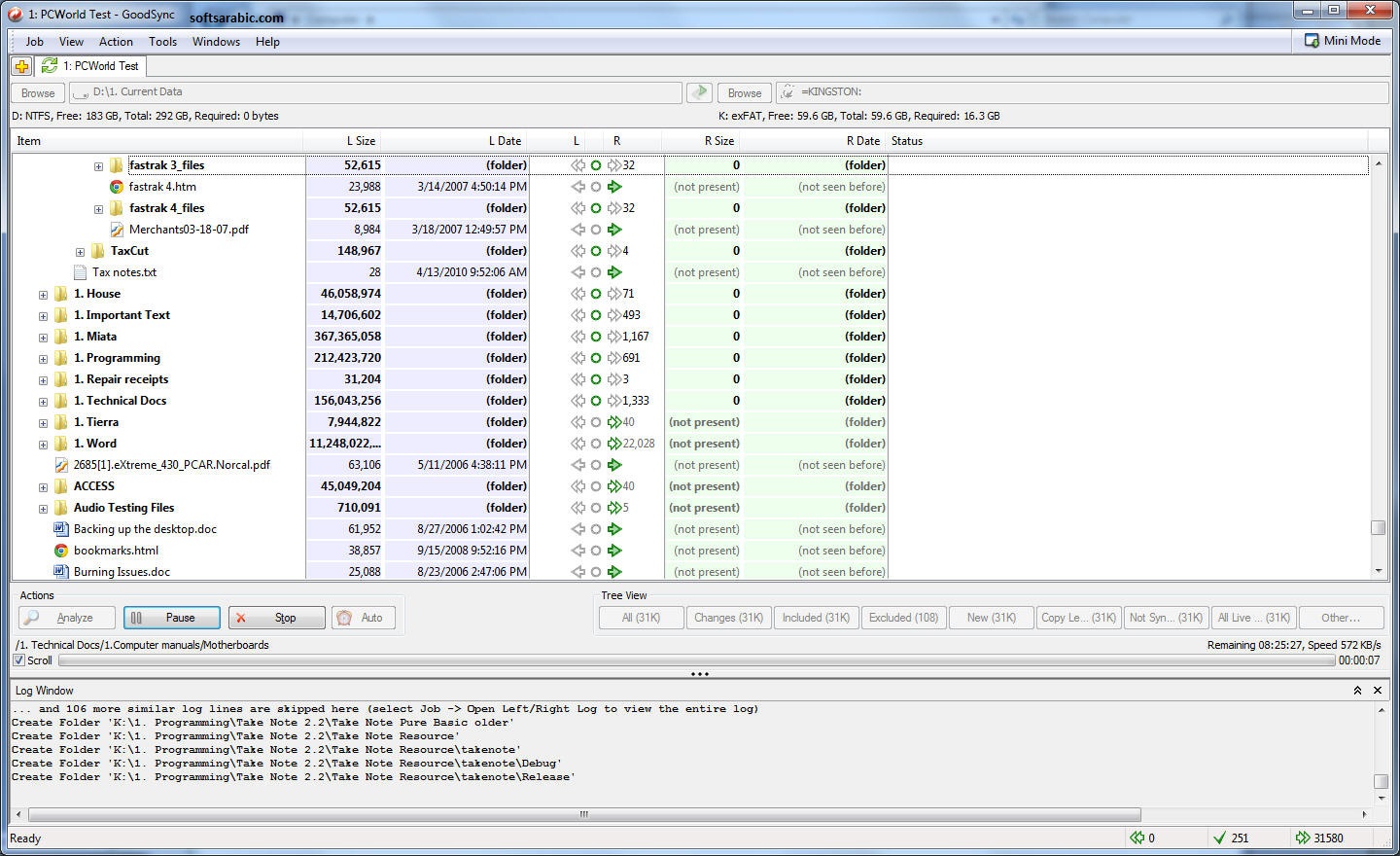Select do-nothing circle for fastrak 4.htm row
The height and width of the screenshot is (856, 1400).
(x=596, y=187)
